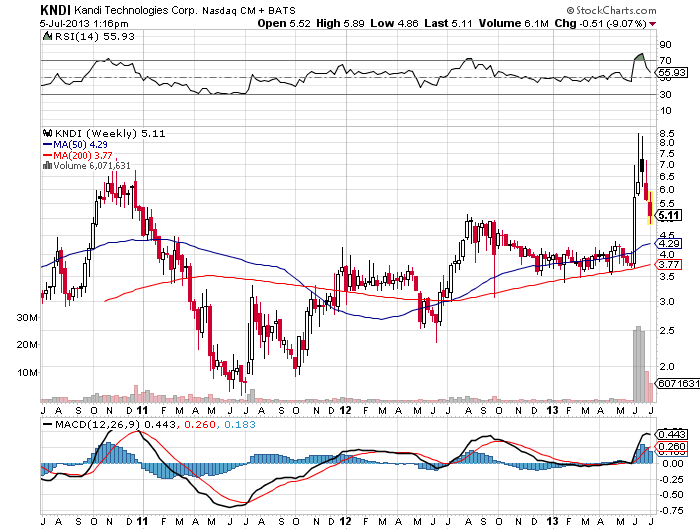Click the red 3.77 MA(200) tag on the price axis

pos(668,265)
